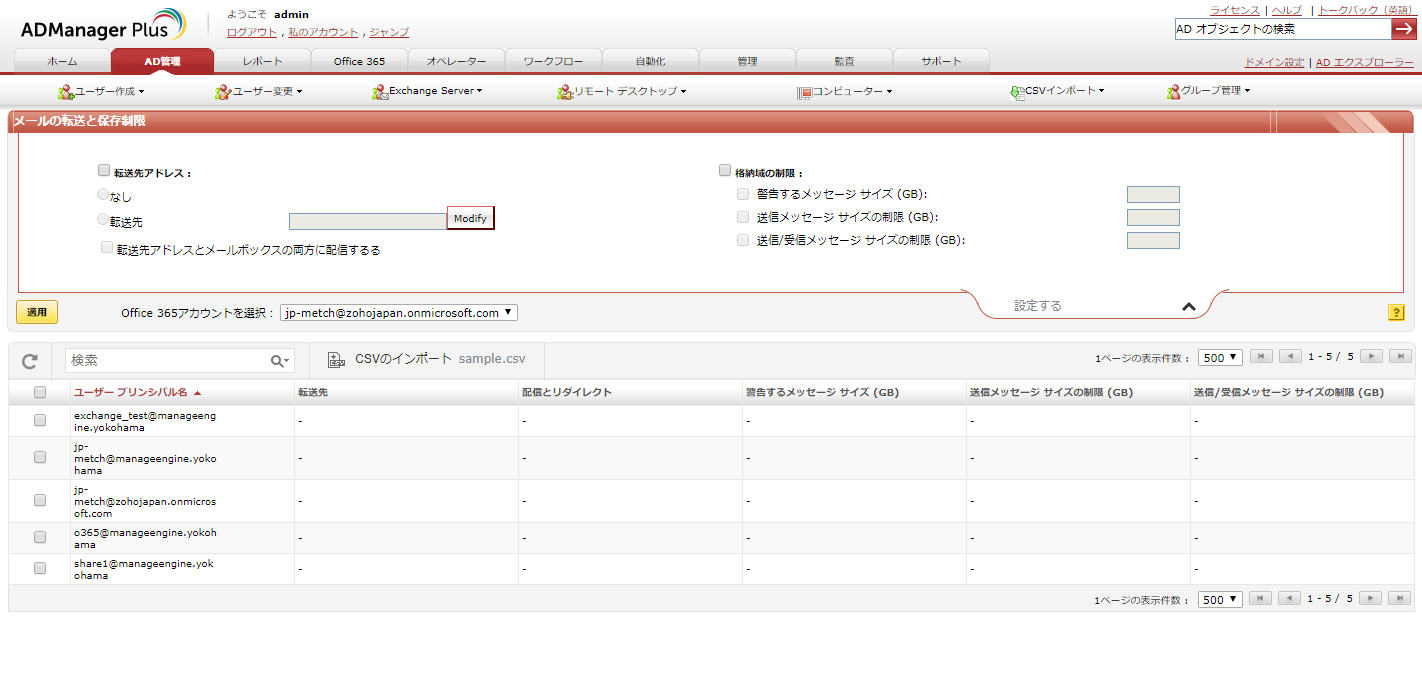Check 送信/受信メッセージ サイズの制限 (GB) option
1422x673 pixels.
pos(743,240)
